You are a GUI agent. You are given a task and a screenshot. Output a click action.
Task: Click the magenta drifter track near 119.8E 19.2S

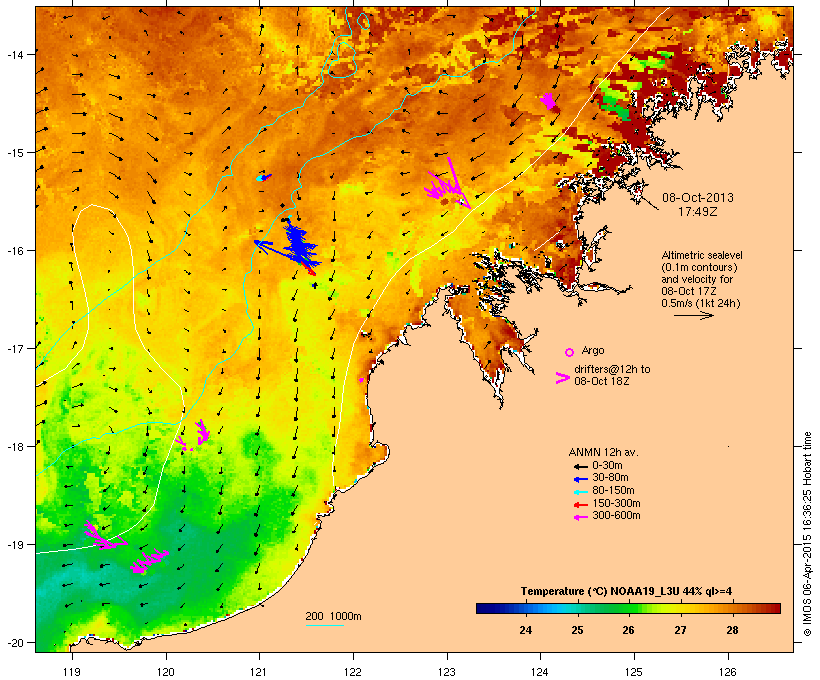click(149, 561)
